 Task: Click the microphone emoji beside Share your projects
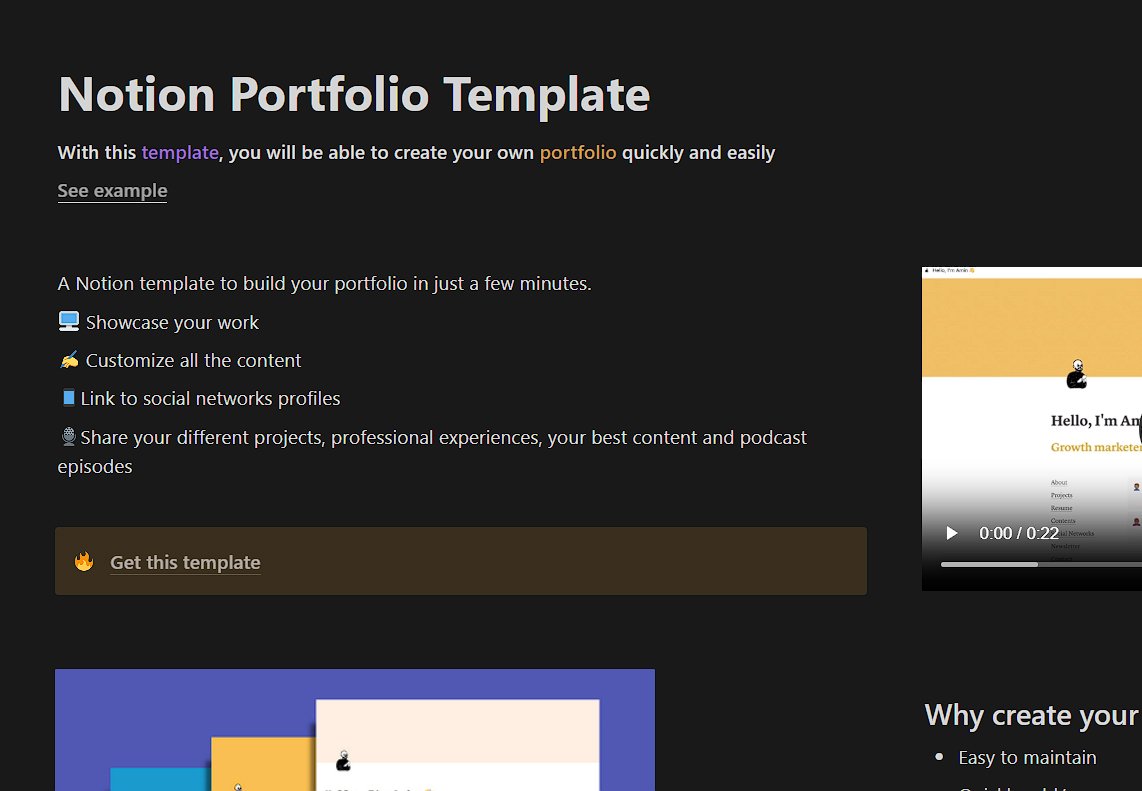pyautogui.click(x=68, y=436)
